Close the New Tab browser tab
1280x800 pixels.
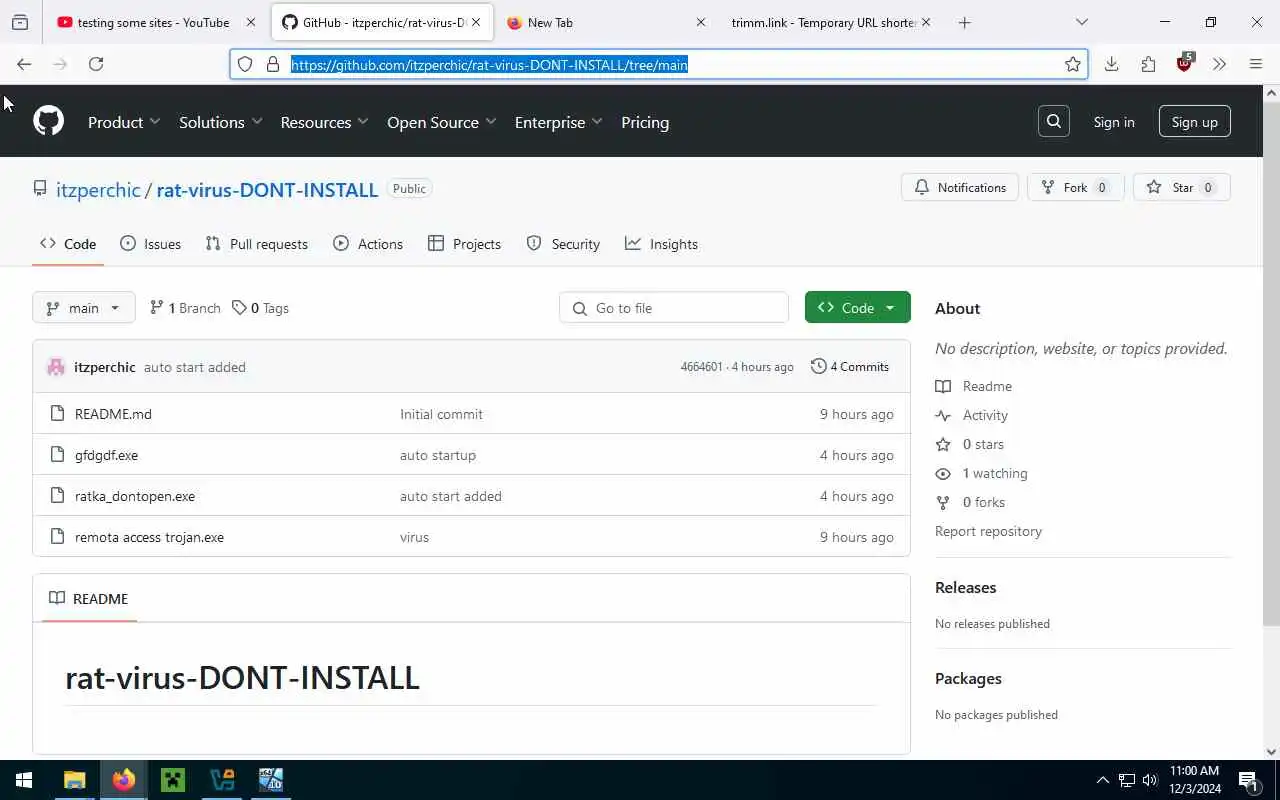click(700, 22)
